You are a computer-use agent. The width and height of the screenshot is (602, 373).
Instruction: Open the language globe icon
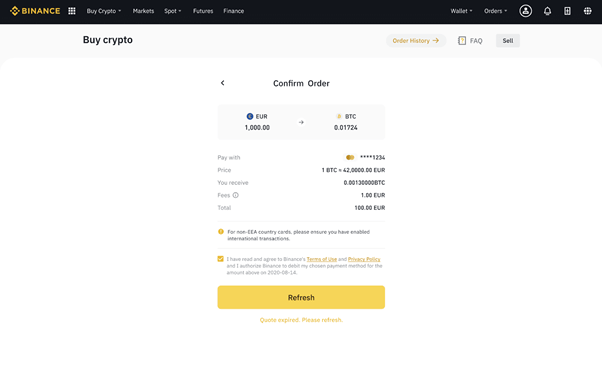(x=587, y=11)
